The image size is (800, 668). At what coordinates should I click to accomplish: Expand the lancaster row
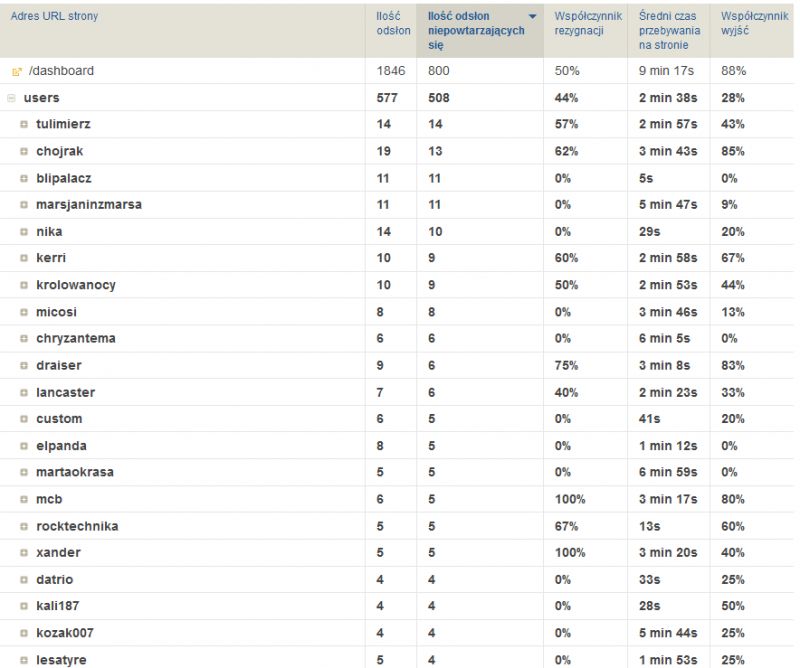24,393
